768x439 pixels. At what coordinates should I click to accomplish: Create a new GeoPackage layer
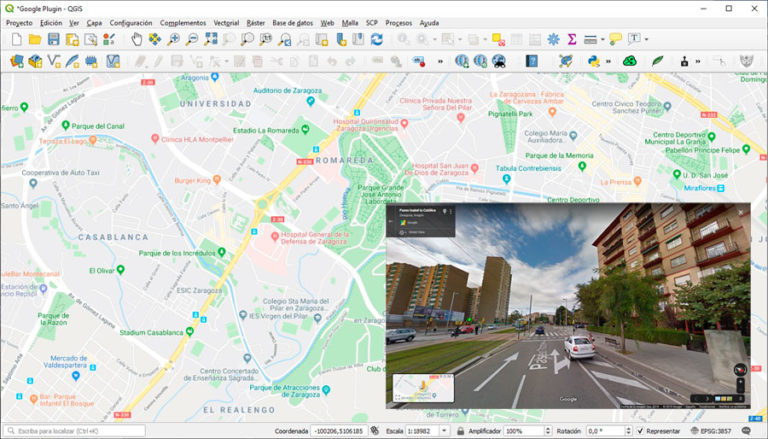pos(35,61)
